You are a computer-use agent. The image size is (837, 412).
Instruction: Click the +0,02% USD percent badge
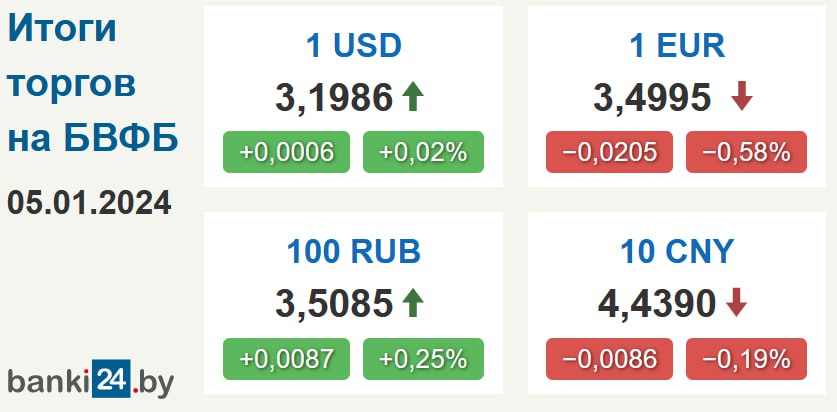[x=422, y=152]
